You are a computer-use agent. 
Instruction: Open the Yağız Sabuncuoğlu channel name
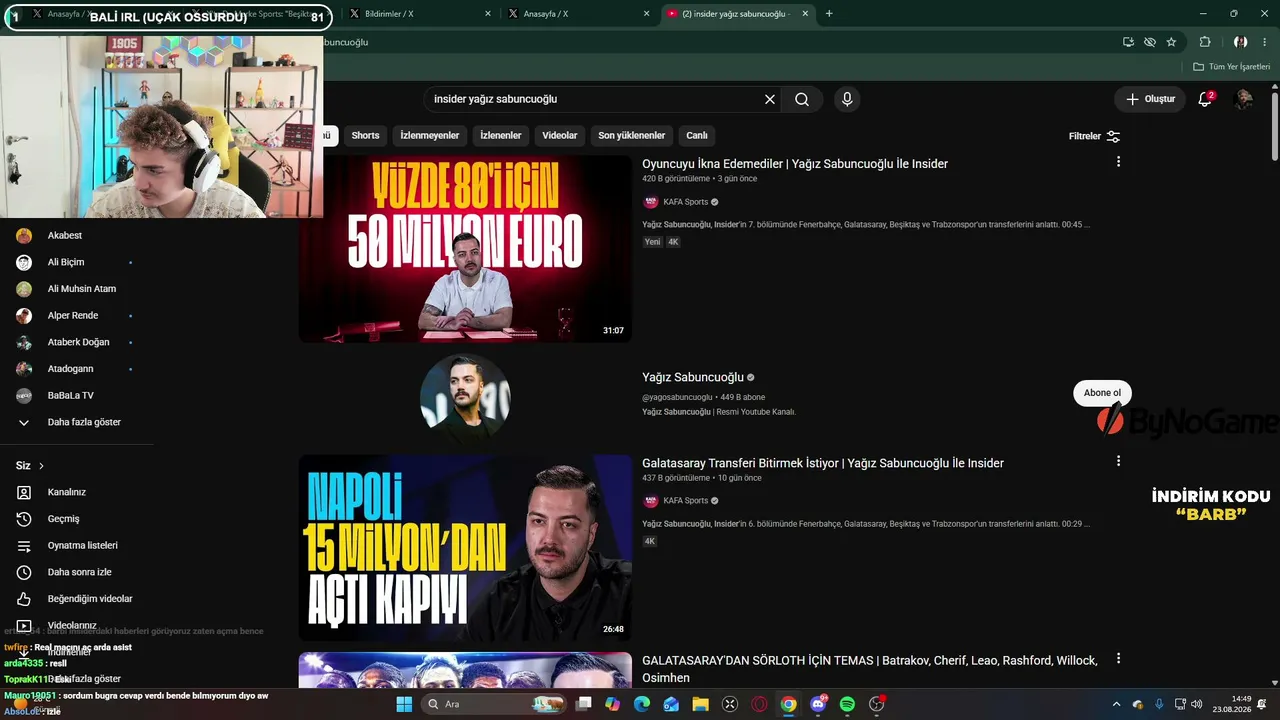[x=693, y=377]
